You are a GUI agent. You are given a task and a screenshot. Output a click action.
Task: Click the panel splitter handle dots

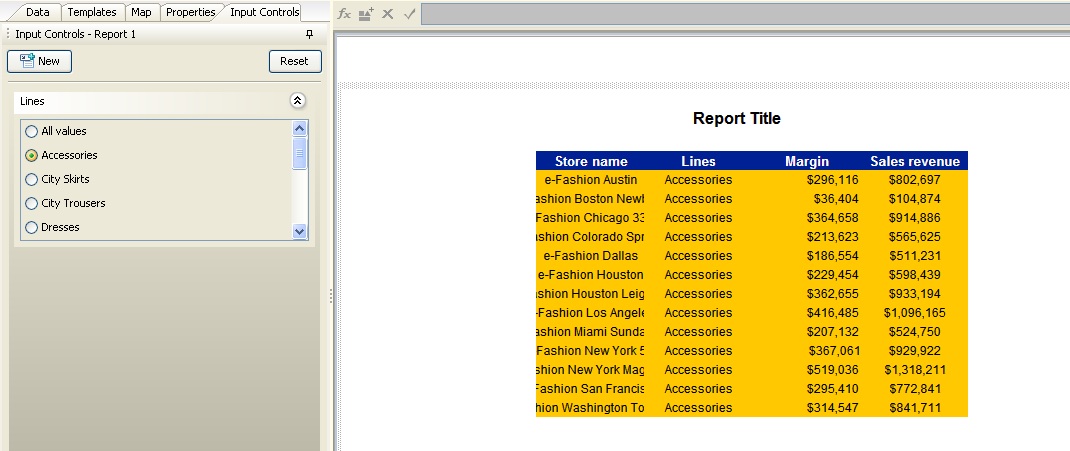click(x=331, y=296)
